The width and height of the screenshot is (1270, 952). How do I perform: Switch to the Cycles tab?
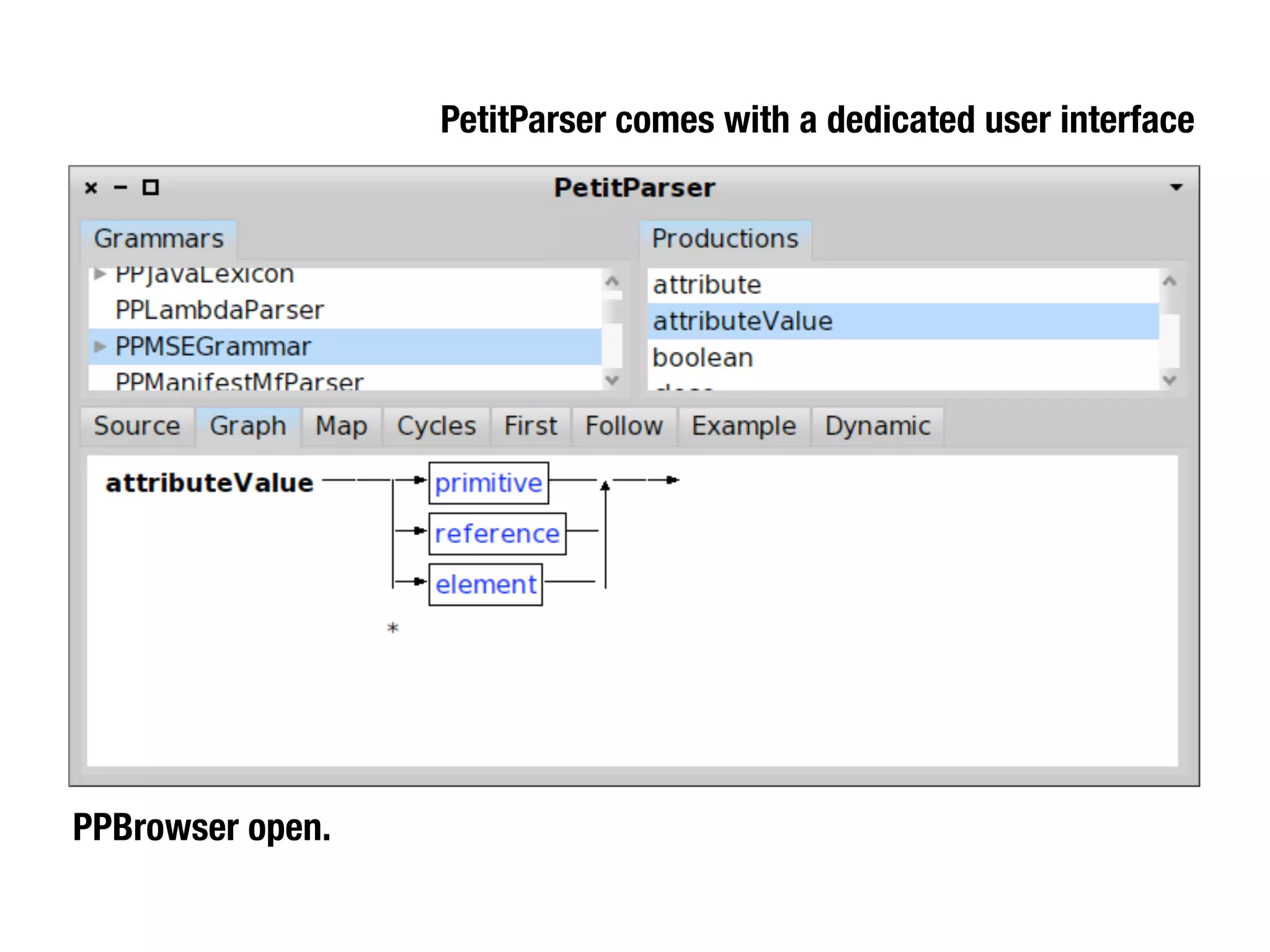(x=437, y=426)
